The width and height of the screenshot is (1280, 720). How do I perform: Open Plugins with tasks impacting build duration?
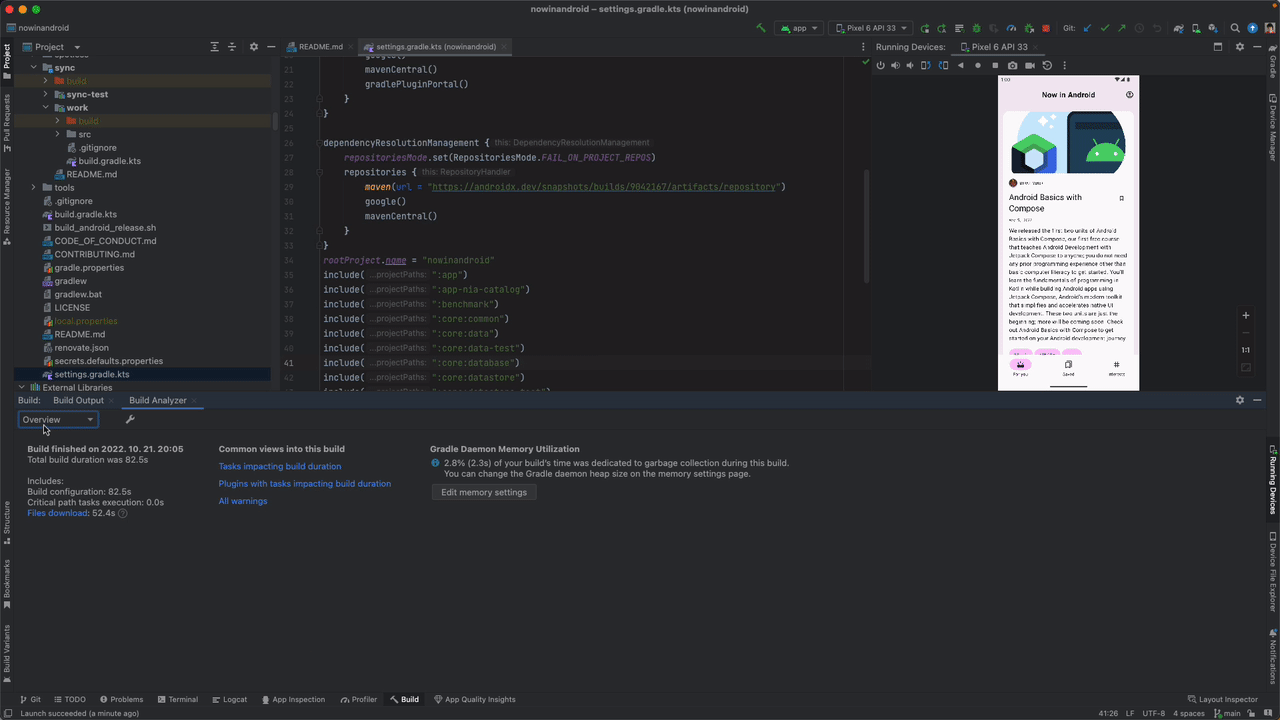[305, 484]
